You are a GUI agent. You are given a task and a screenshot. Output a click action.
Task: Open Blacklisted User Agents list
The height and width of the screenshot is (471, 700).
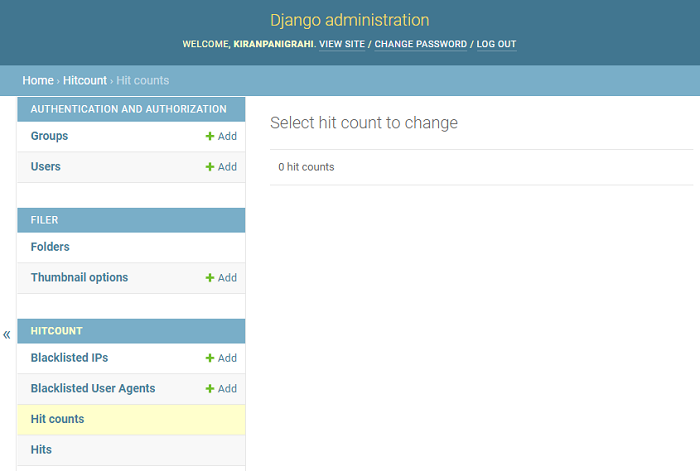tap(93, 388)
